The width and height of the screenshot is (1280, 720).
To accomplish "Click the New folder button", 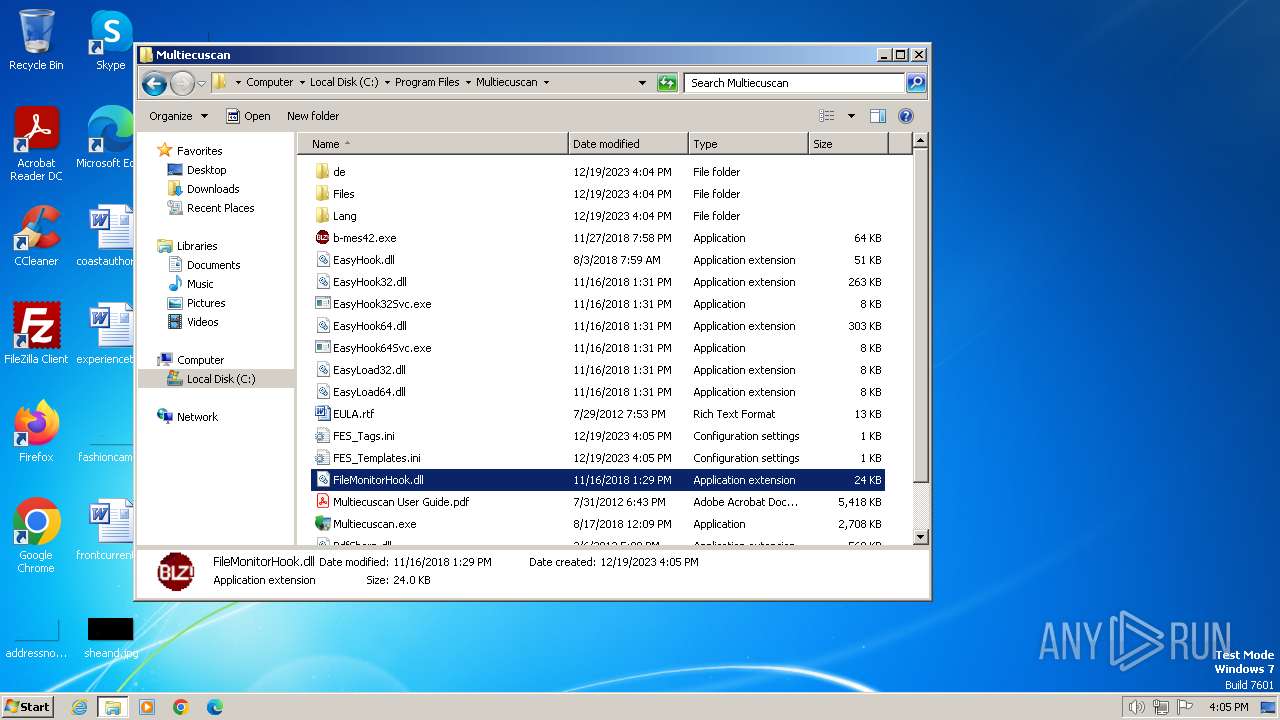I will [x=313, y=116].
